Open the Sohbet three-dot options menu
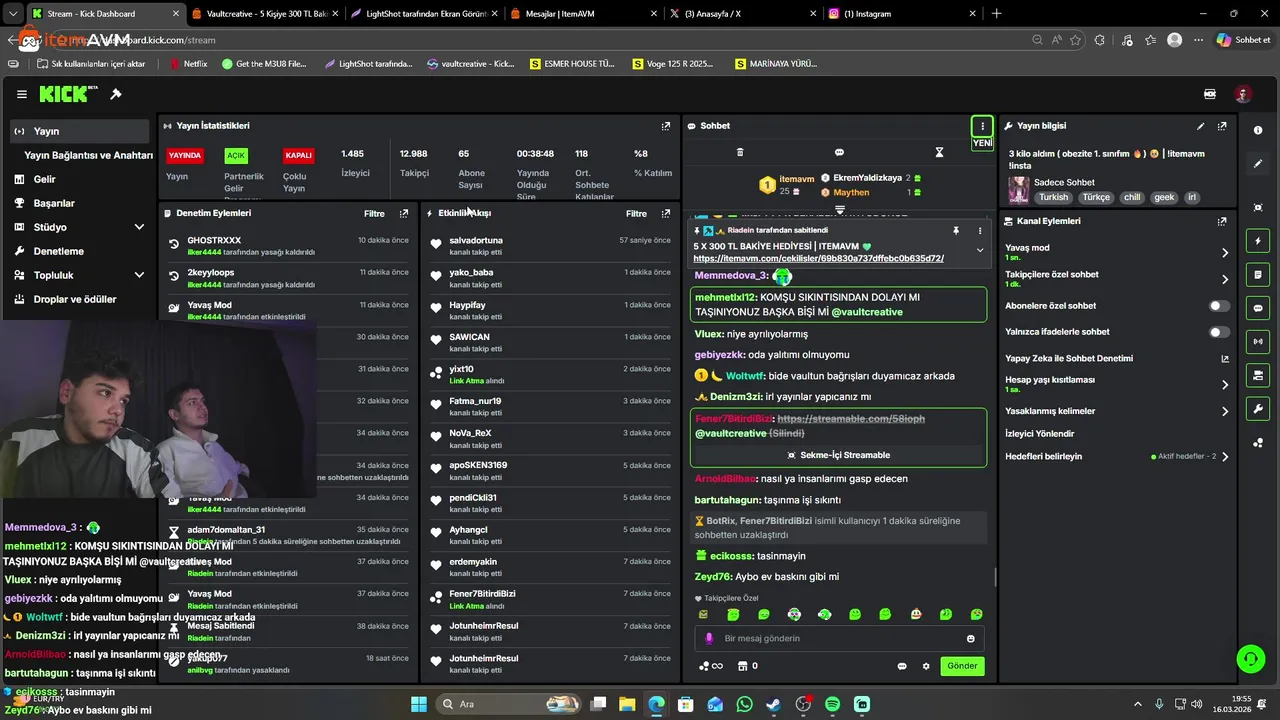 pyautogui.click(x=982, y=126)
